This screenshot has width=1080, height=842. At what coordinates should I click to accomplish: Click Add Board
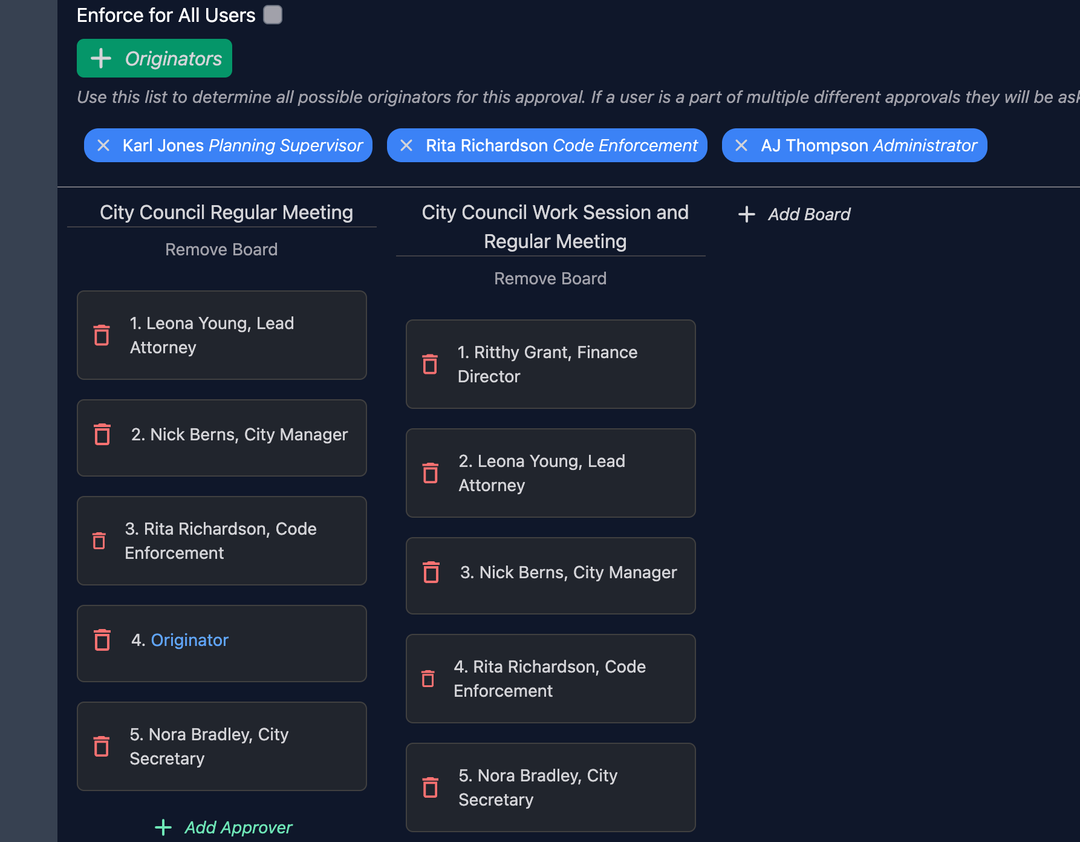[x=795, y=214]
